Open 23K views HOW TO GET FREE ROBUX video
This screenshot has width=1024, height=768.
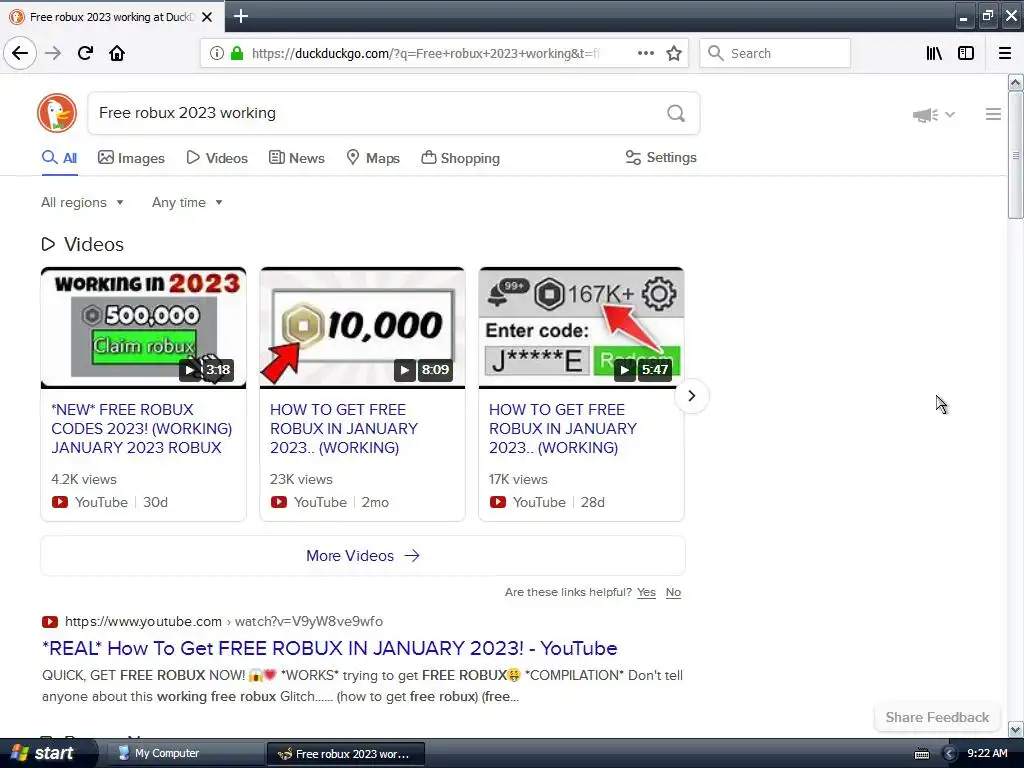[x=344, y=428]
